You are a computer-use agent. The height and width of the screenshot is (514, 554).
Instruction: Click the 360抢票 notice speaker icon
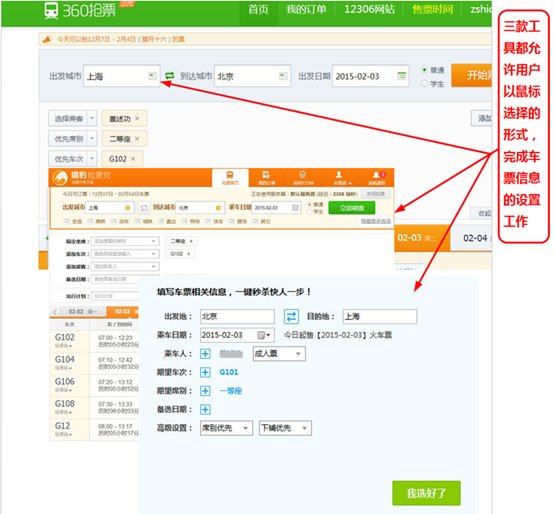point(47,39)
